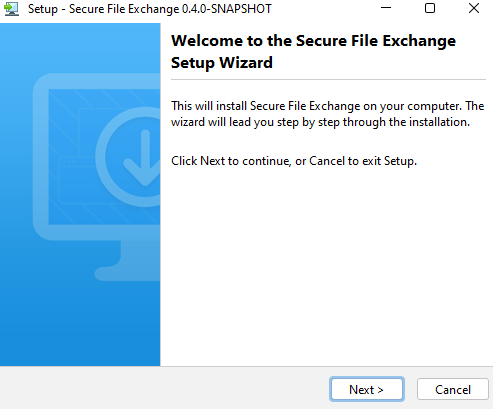
Task: Click the horizontal separator under the heading
Action: pos(328,79)
